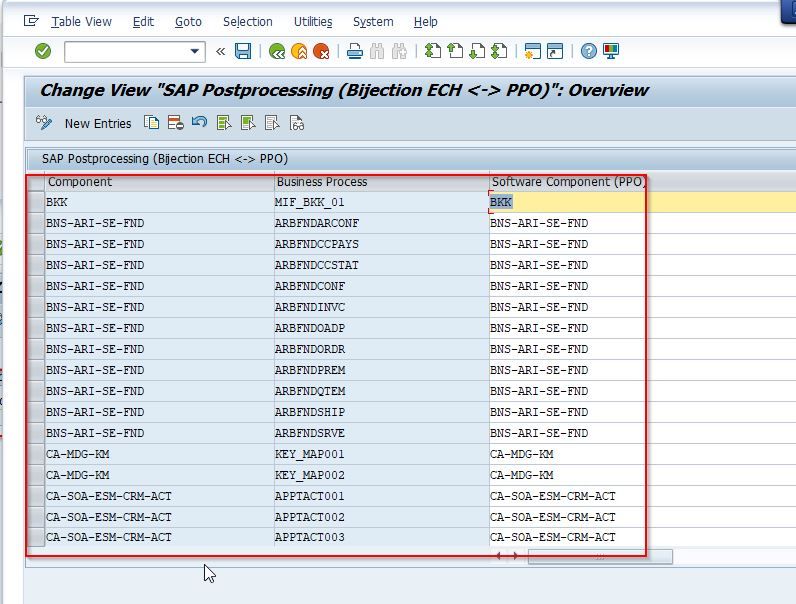Click the Undo Change icon
This screenshot has width=796, height=604.
pyautogui.click(x=200, y=123)
